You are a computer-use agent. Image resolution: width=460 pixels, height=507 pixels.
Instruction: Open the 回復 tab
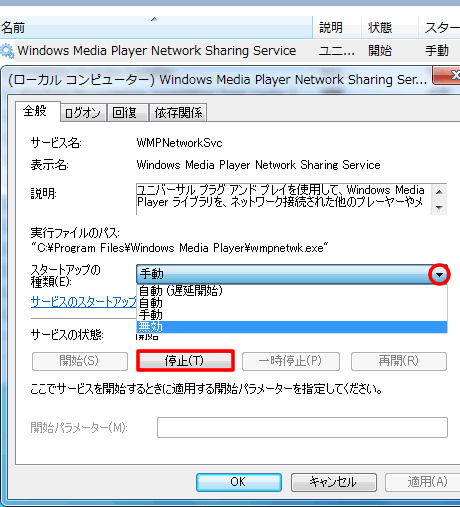pos(127,113)
